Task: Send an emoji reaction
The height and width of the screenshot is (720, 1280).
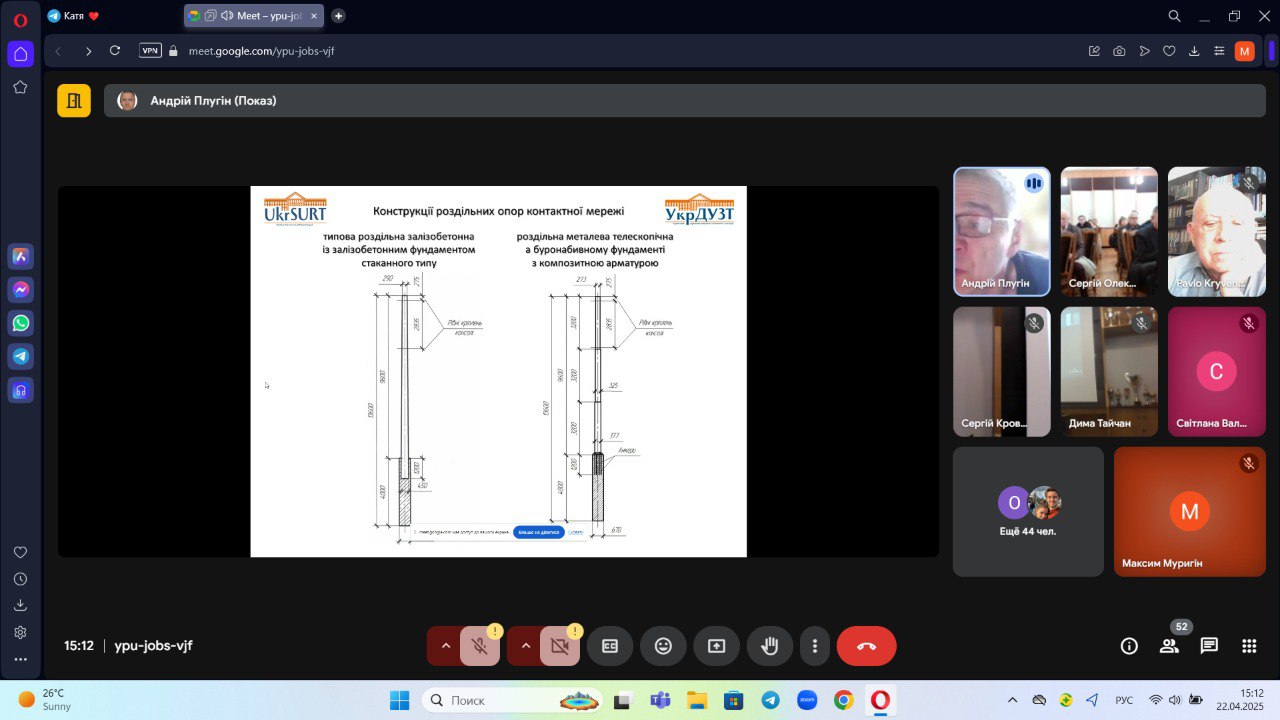Action: click(663, 646)
